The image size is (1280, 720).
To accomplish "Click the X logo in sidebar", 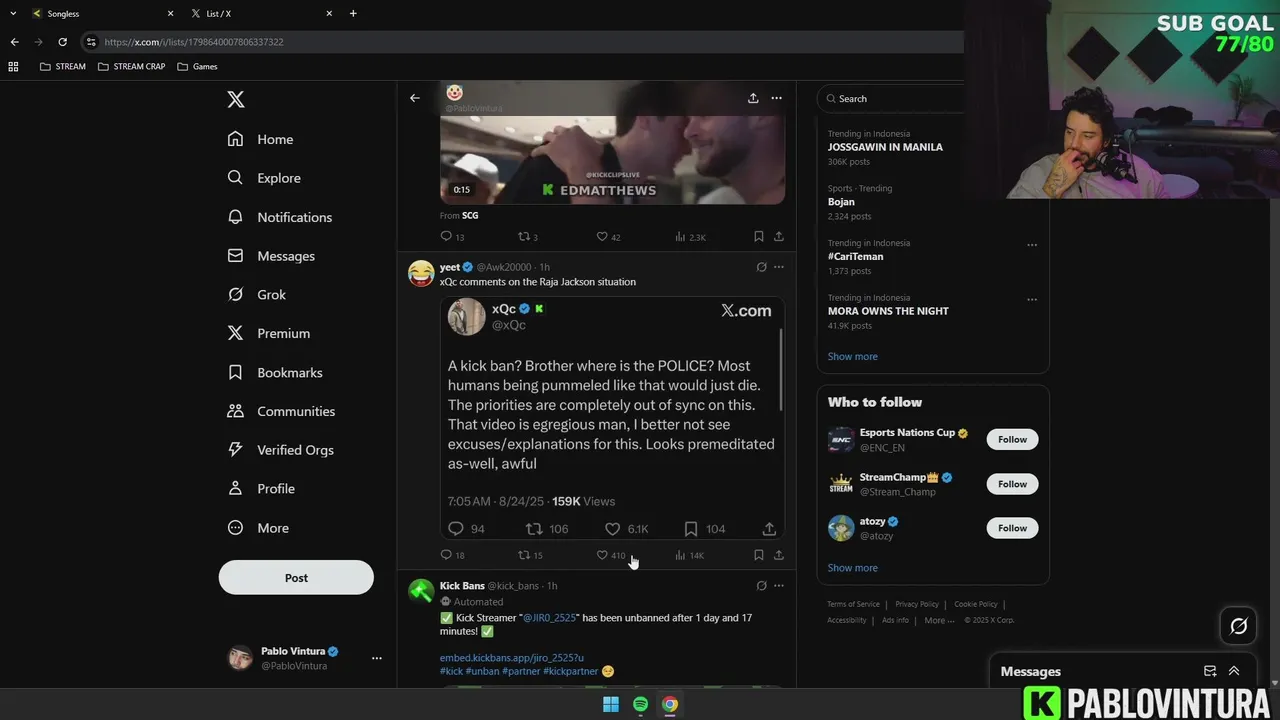I will pyautogui.click(x=236, y=99).
